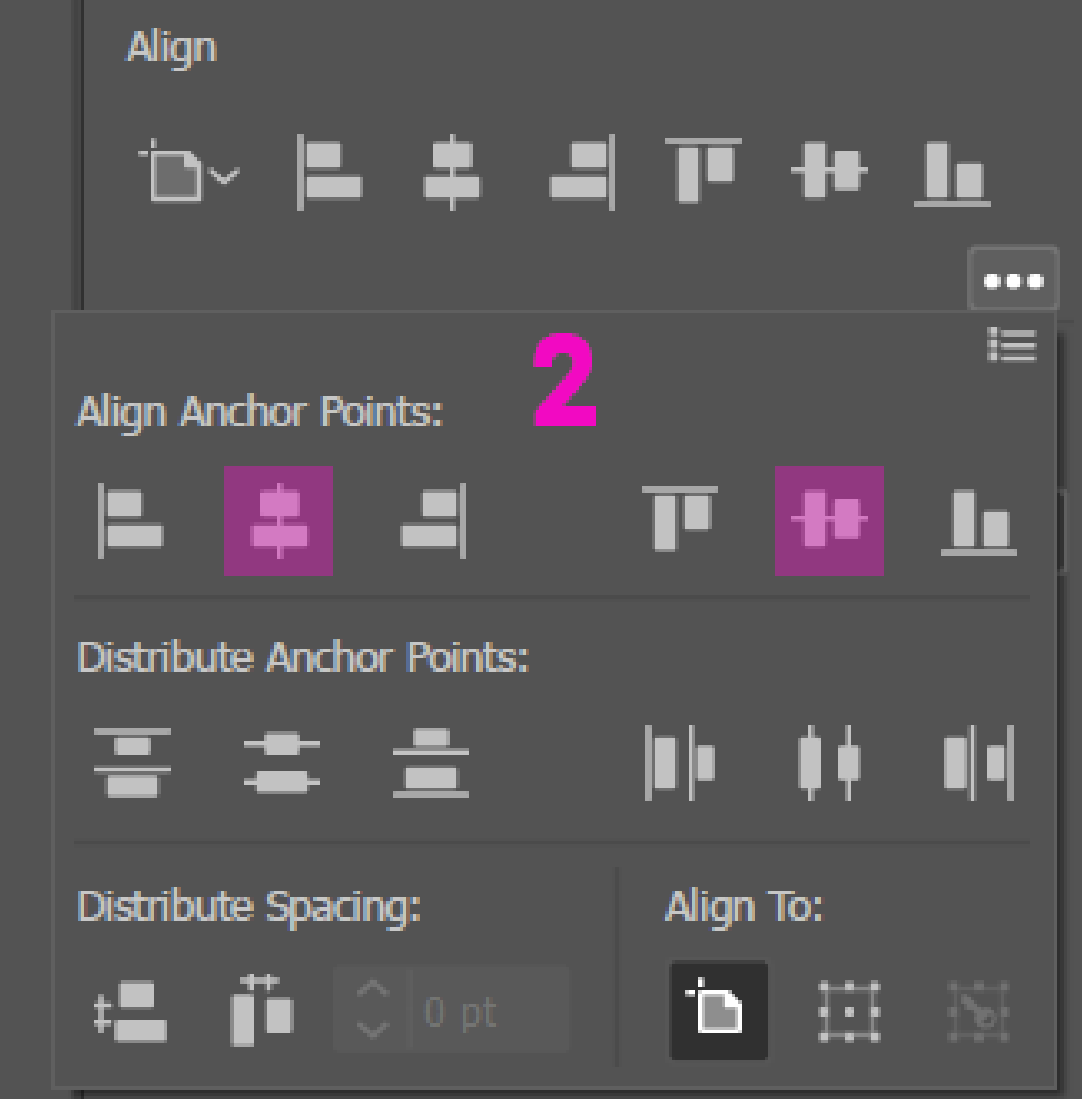The image size is (1082, 1099).
Task: Click the highlighted Vertical Align Center anchor icon
Action: 829,520
